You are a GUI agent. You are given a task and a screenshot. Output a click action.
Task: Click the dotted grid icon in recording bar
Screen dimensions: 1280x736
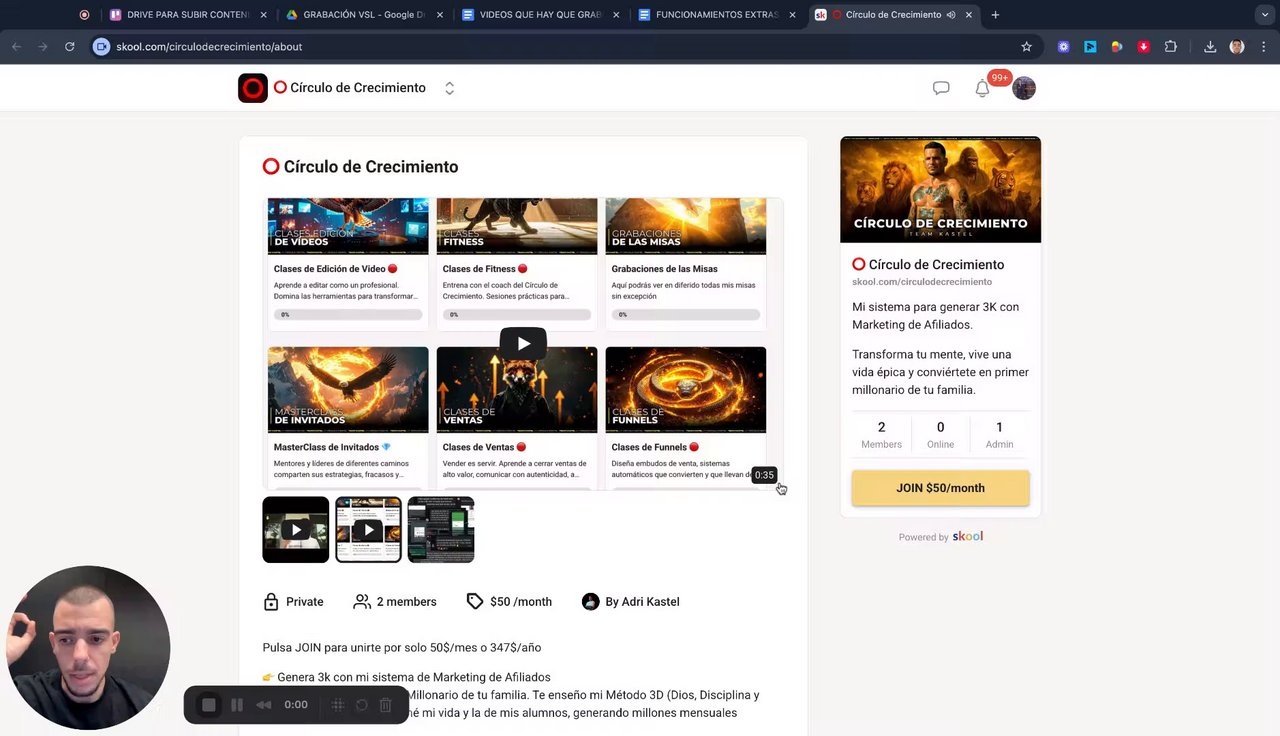click(338, 705)
